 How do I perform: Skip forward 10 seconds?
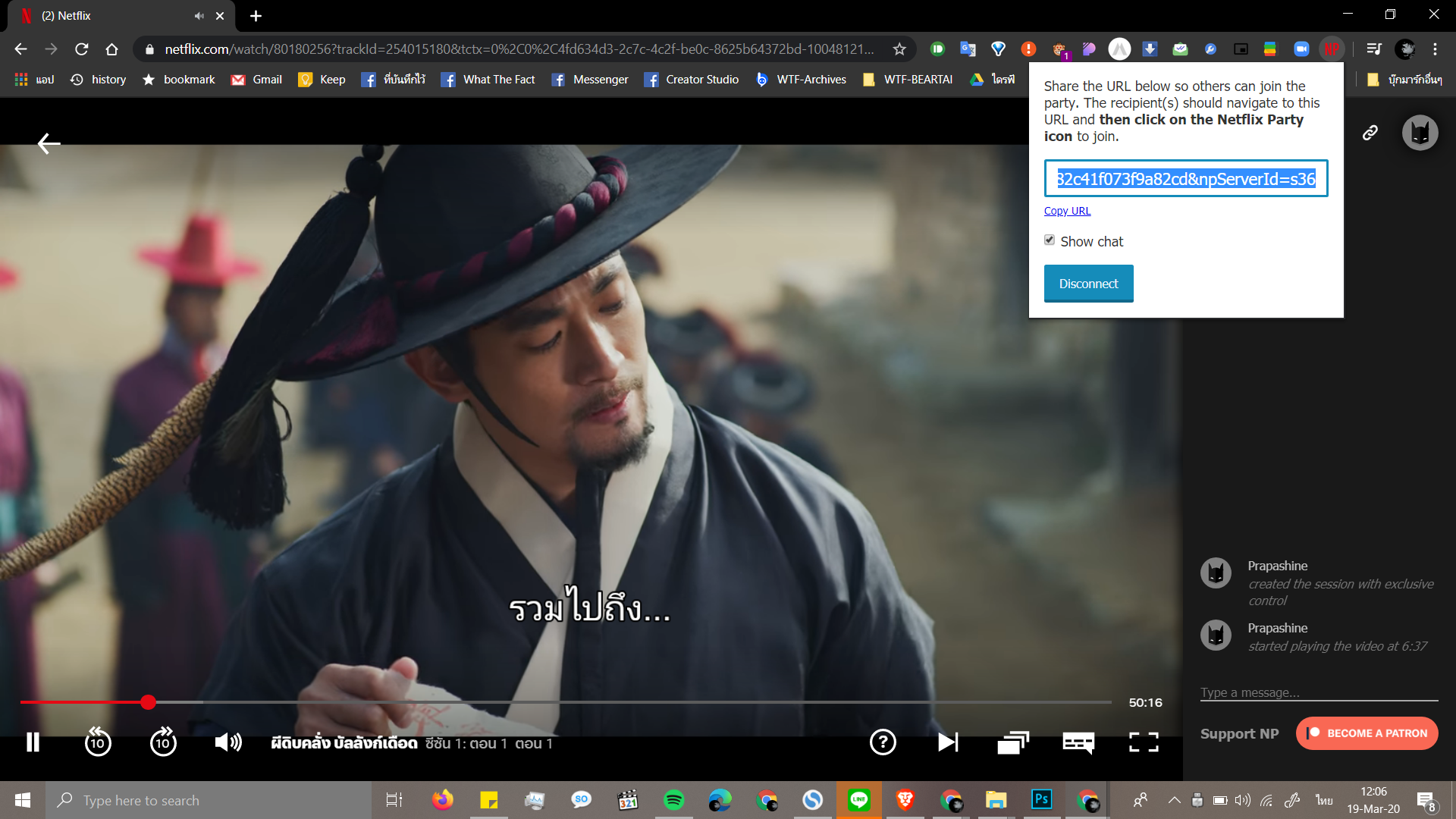pyautogui.click(x=163, y=742)
